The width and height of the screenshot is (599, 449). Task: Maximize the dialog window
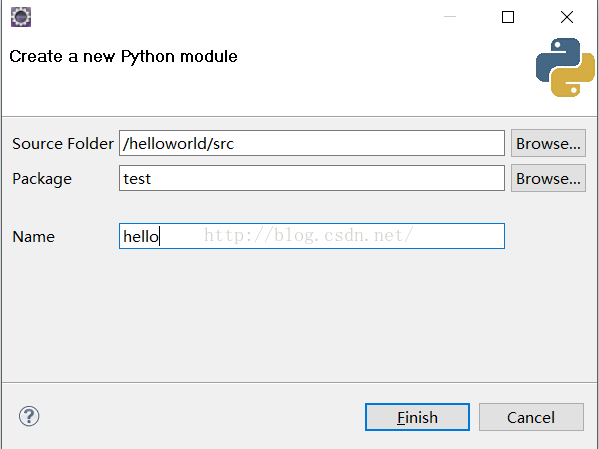click(x=508, y=17)
